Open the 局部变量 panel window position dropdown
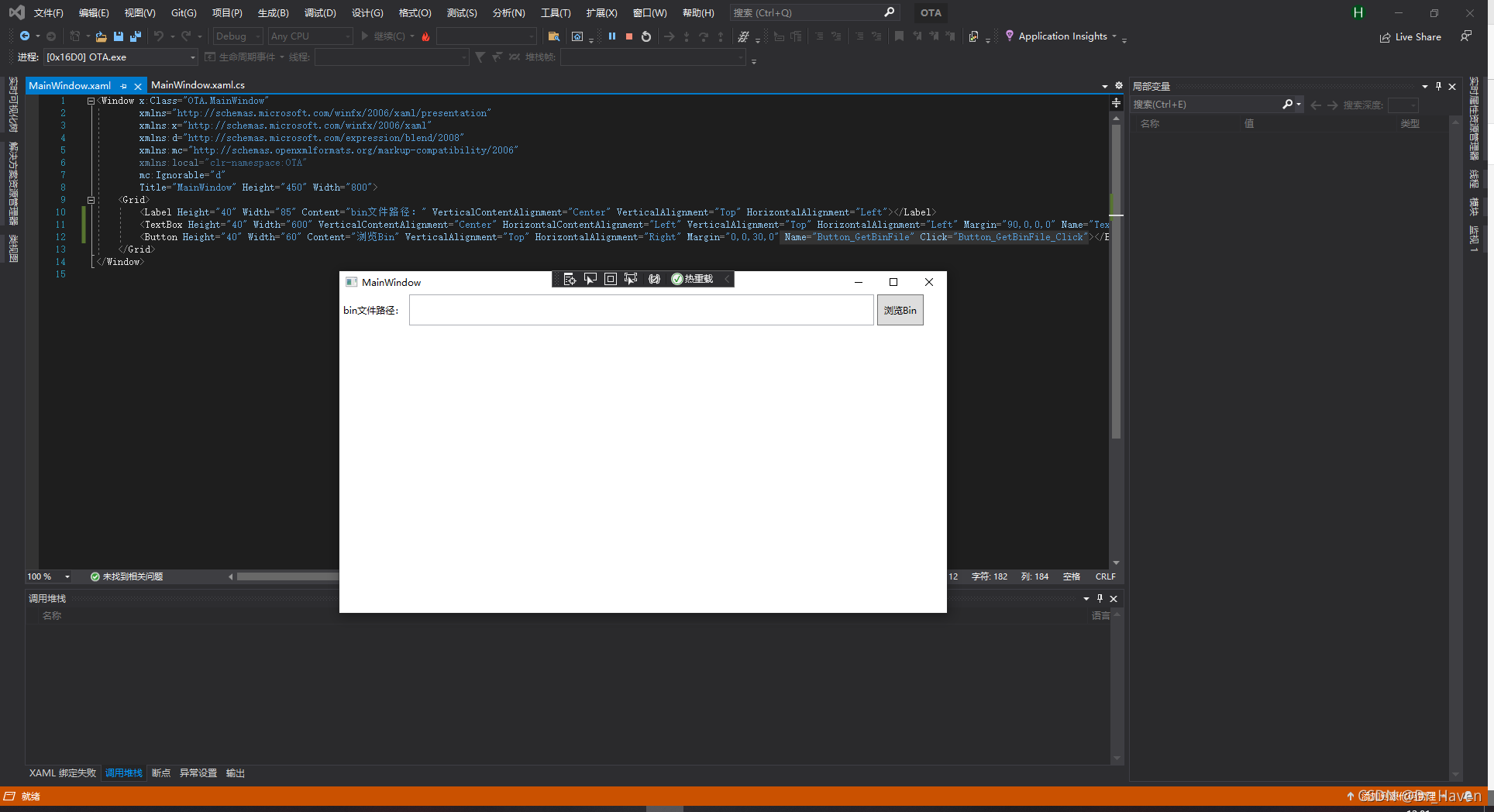 tap(1425, 87)
